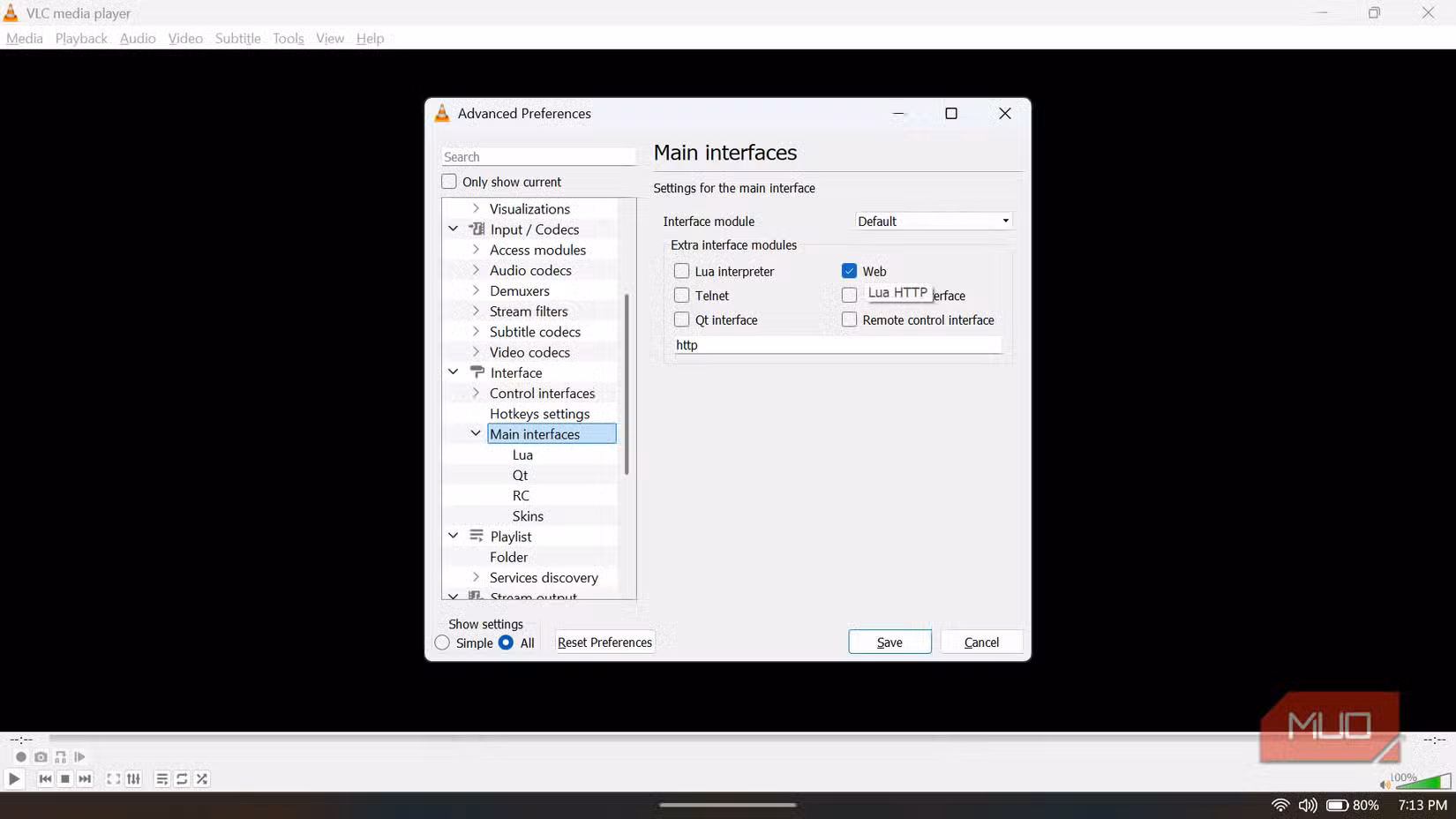The image size is (1456, 819).
Task: Click the preferences tree vertical scrollbar
Action: (627, 384)
